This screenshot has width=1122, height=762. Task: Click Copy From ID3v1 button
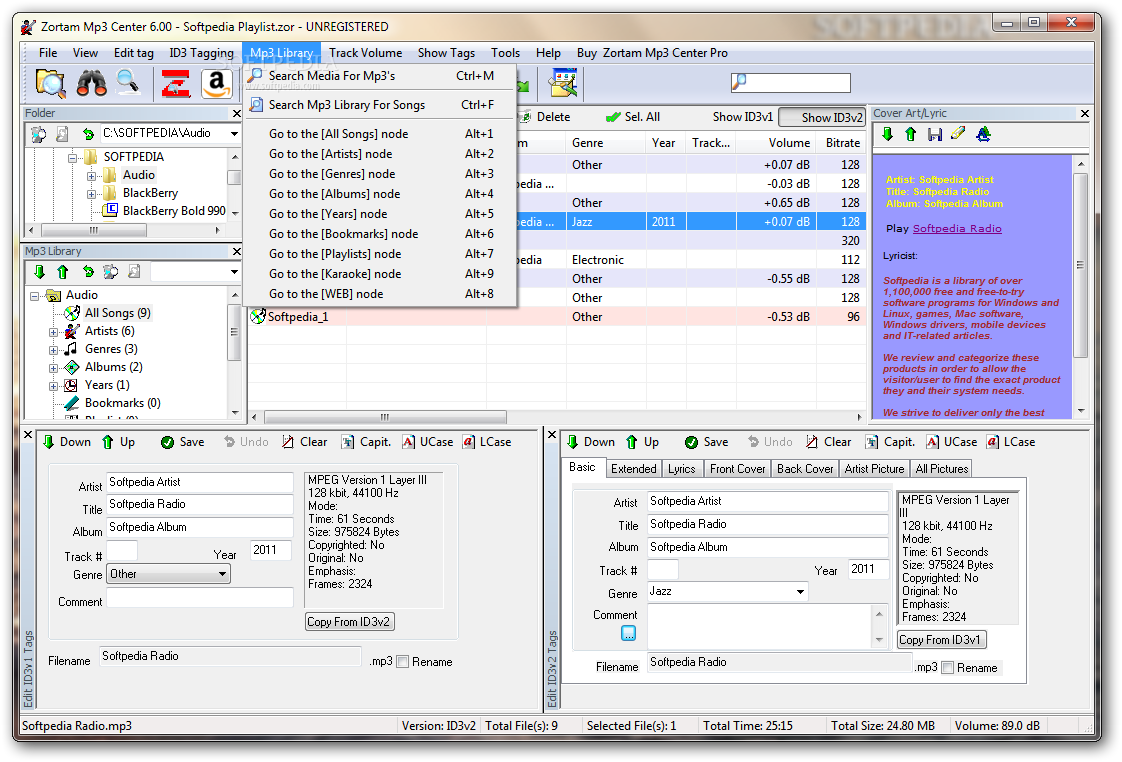940,640
